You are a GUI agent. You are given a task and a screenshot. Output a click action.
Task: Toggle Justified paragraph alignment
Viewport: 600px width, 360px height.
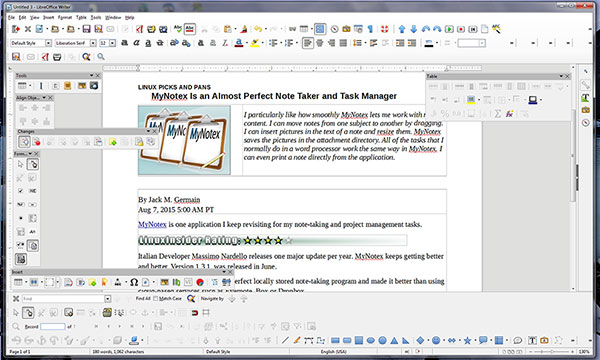pos(343,43)
